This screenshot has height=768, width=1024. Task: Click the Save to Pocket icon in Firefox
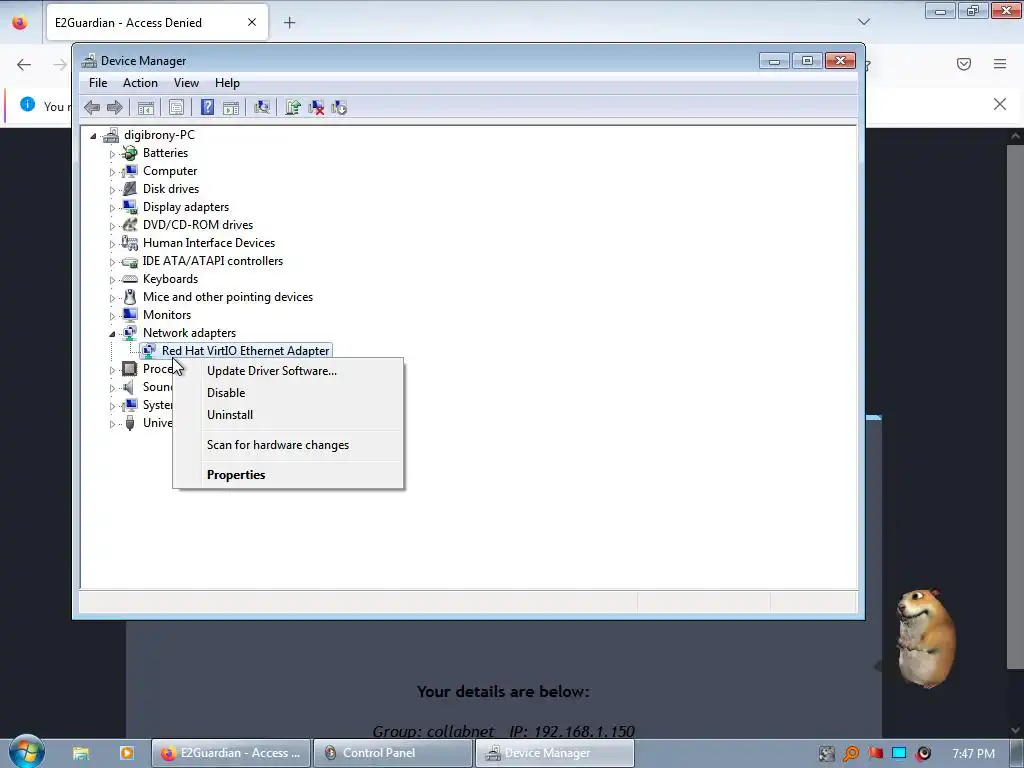(x=964, y=63)
